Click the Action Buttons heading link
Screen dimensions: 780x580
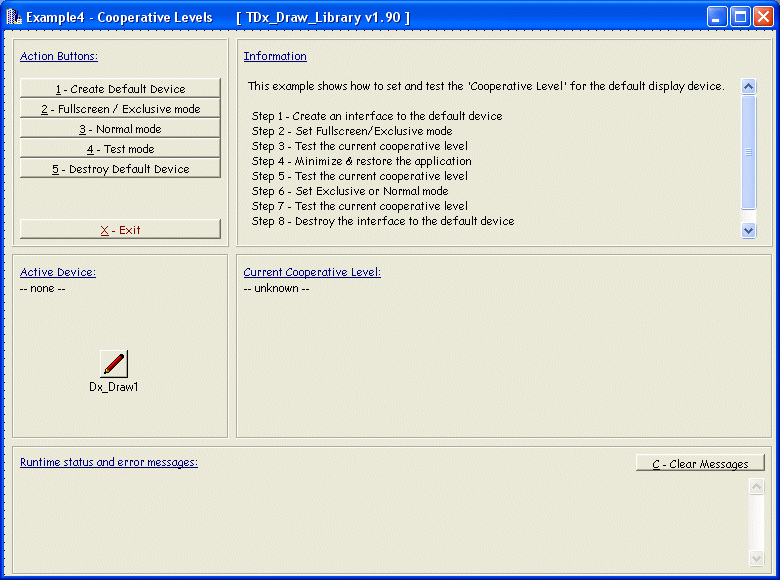click(x=59, y=56)
